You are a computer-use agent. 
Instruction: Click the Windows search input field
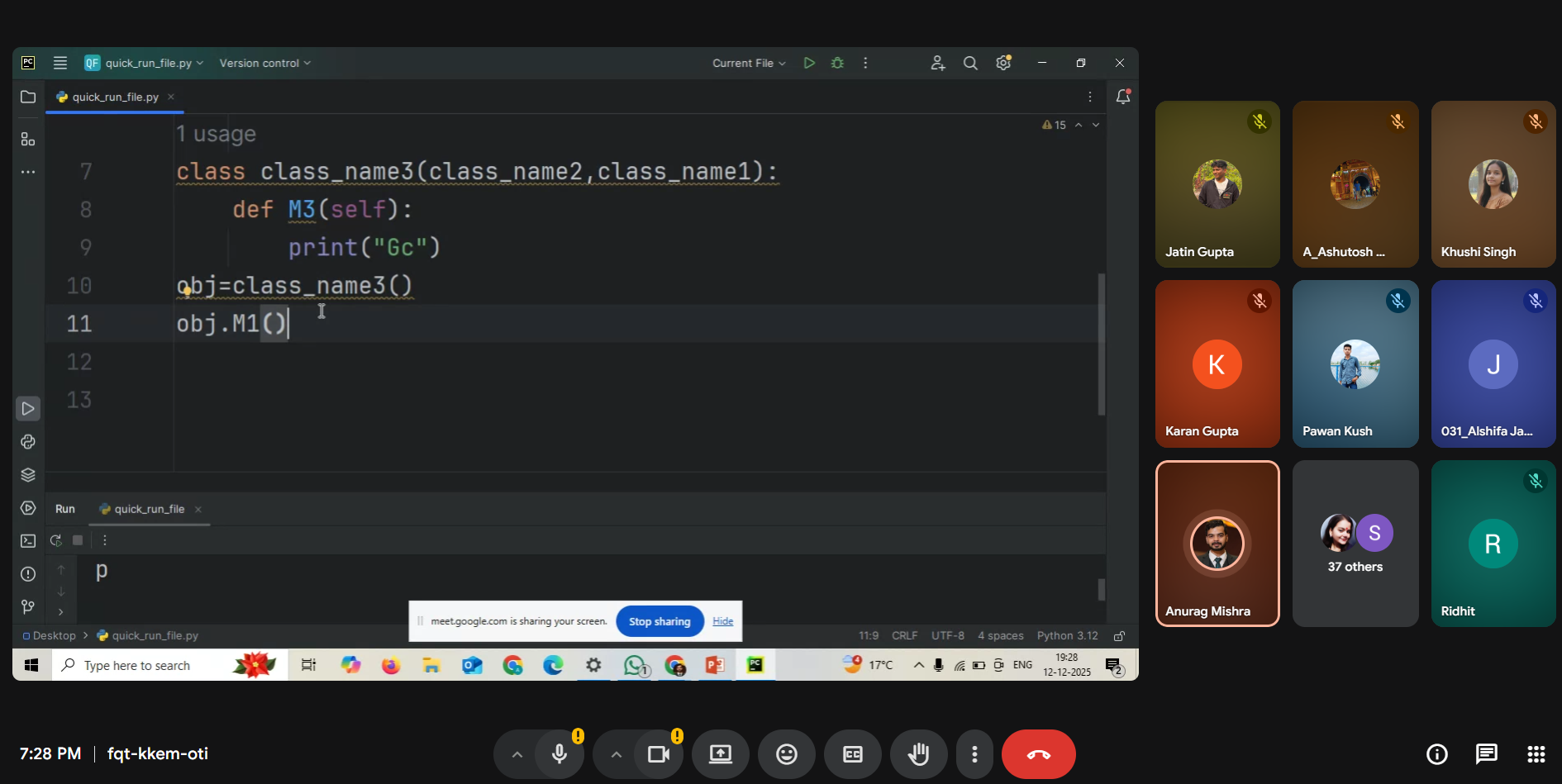pos(149,664)
